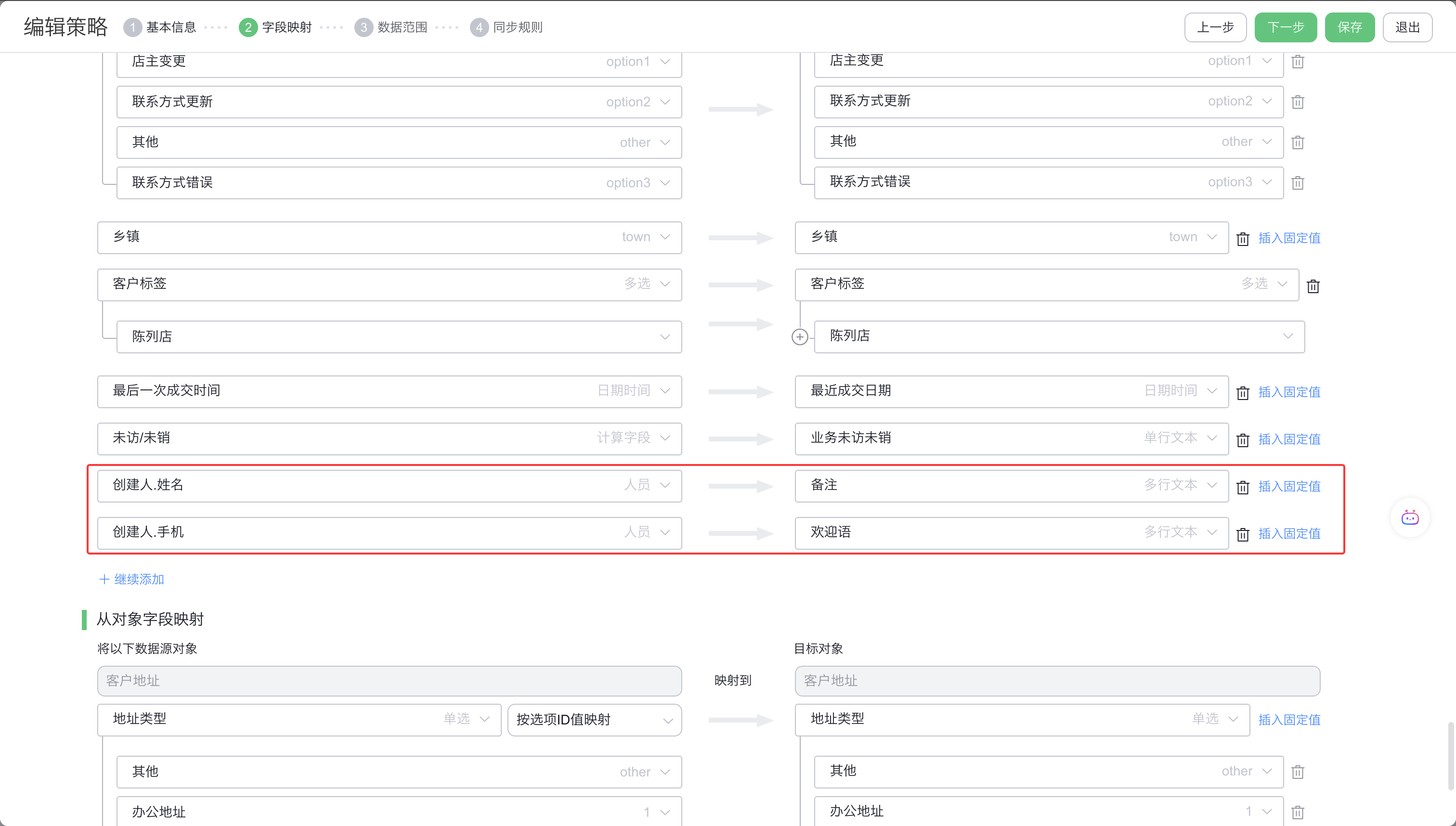
Task: Open the floating robot assistant icon
Action: [1409, 517]
